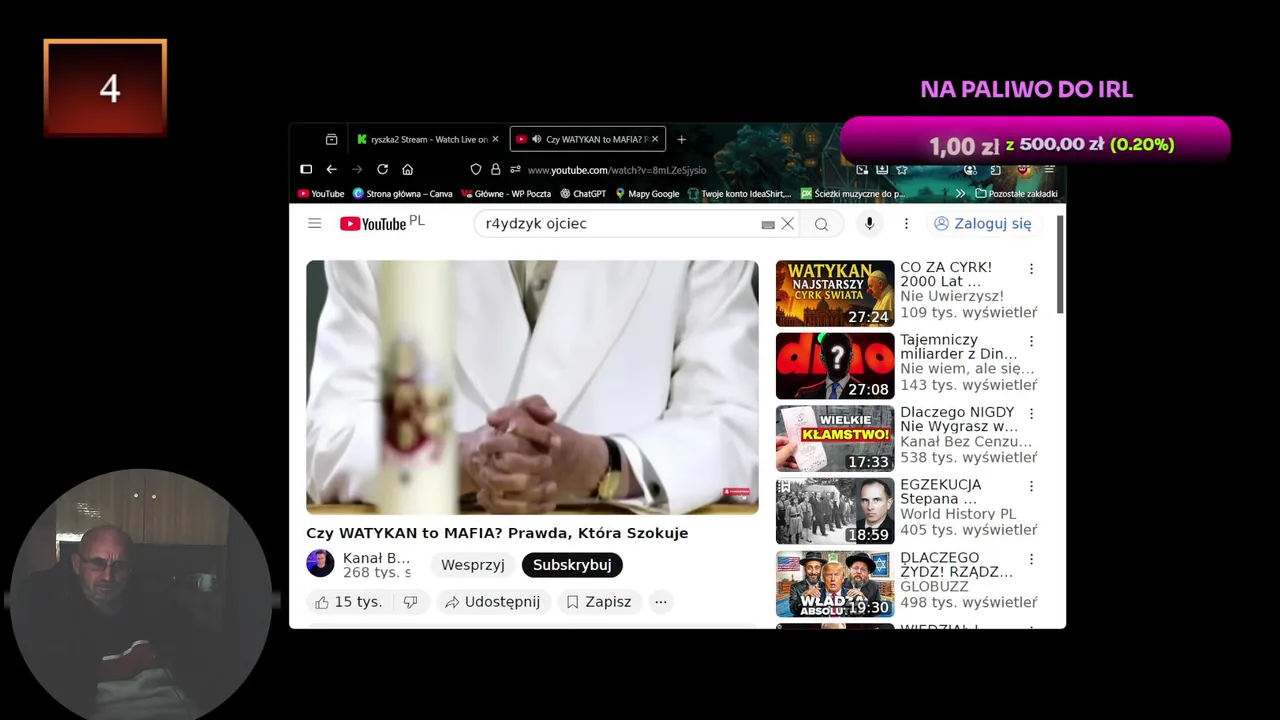The image size is (1280, 720).
Task: Open the browser application menu hamburger
Action: [1049, 170]
